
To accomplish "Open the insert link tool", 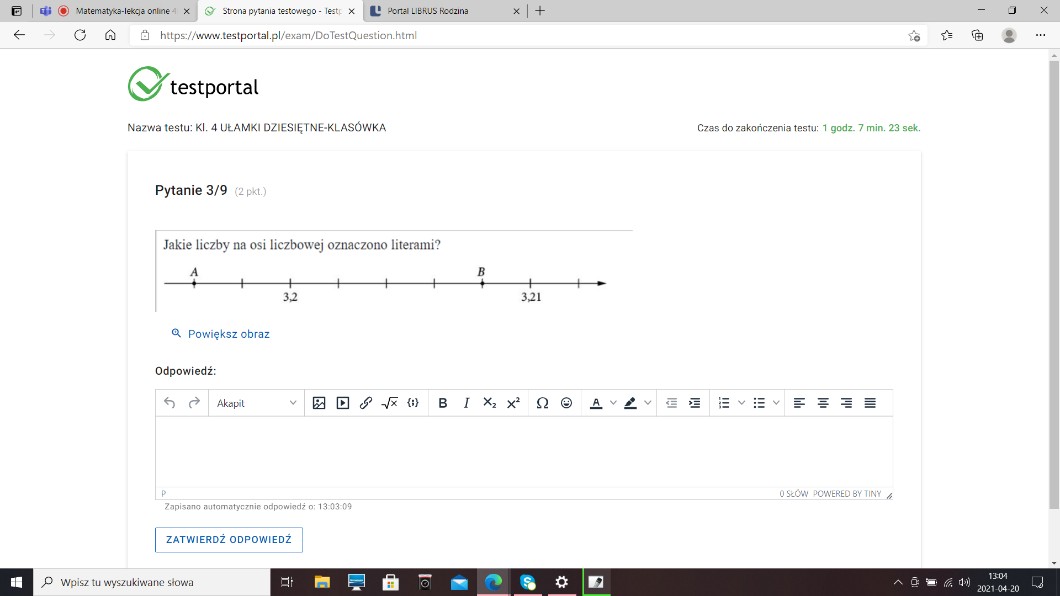I will (x=366, y=403).
